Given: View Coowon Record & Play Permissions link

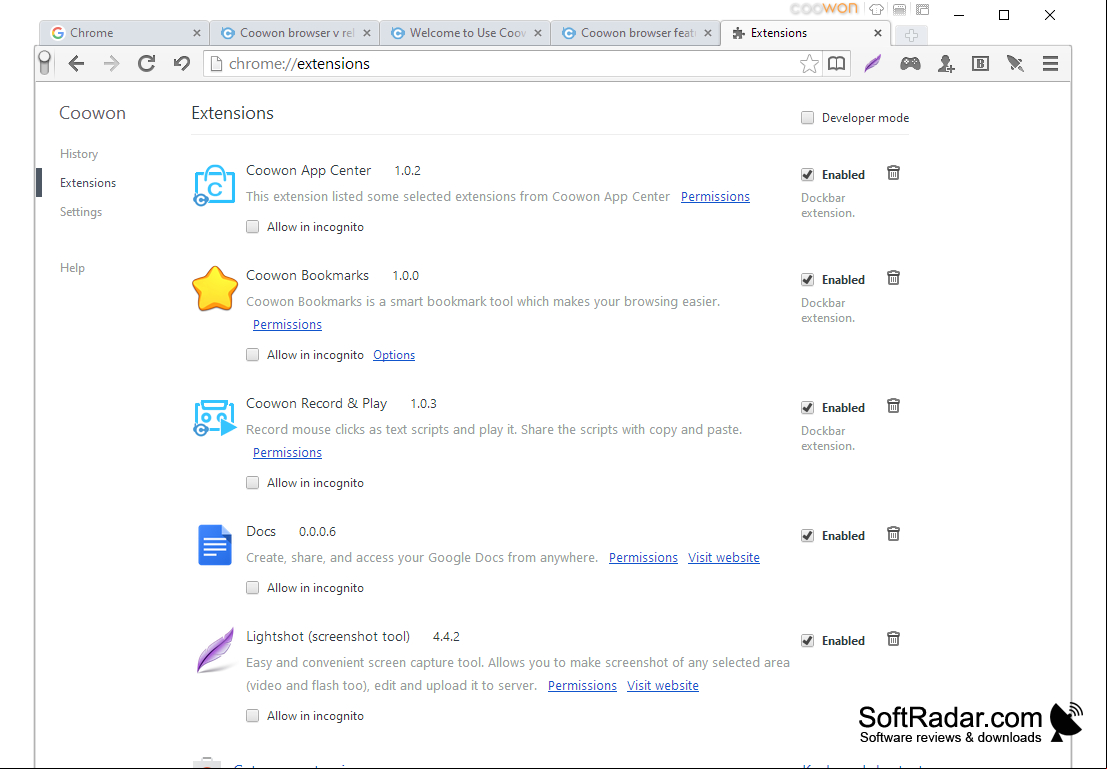Looking at the screenshot, I should pyautogui.click(x=287, y=452).
